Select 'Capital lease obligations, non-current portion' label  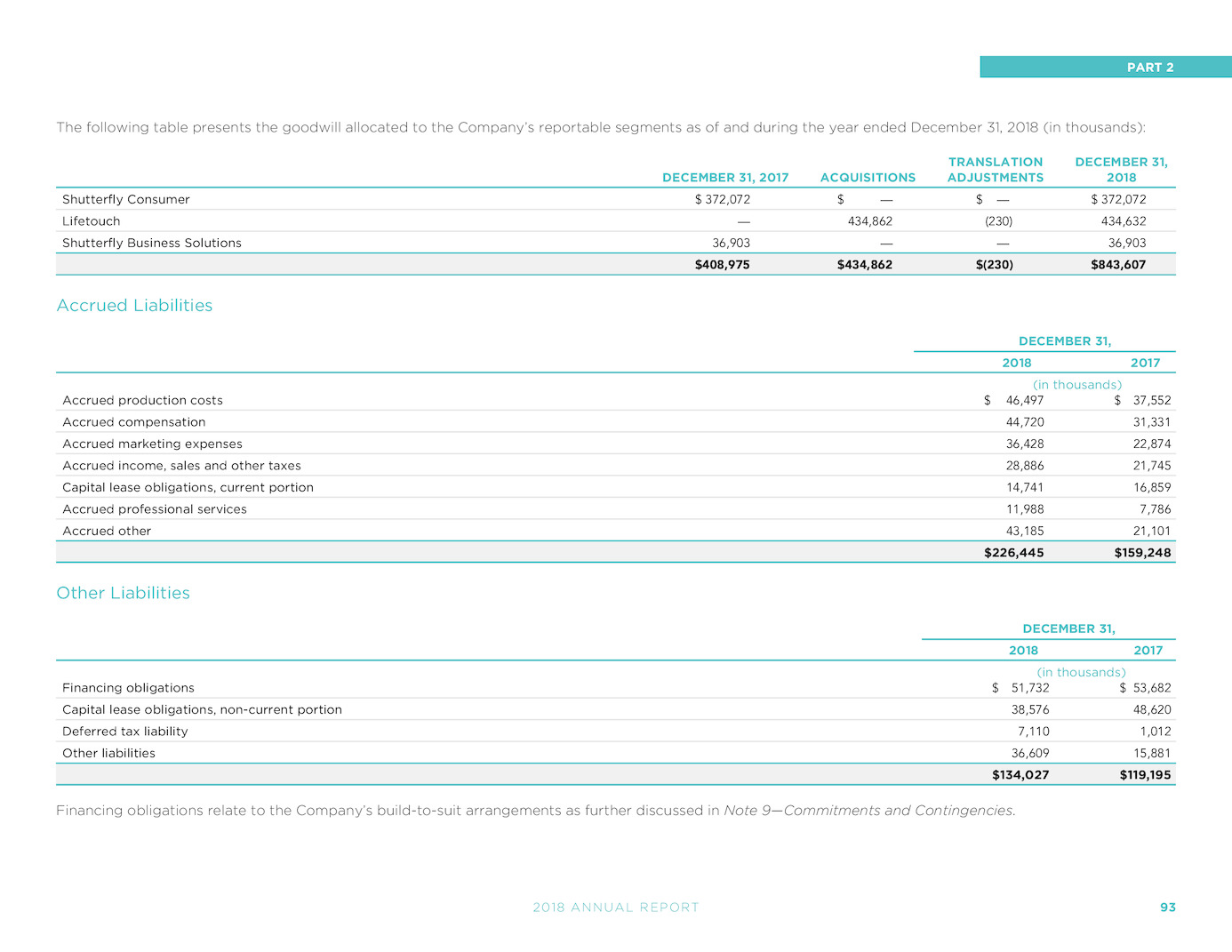click(x=202, y=709)
